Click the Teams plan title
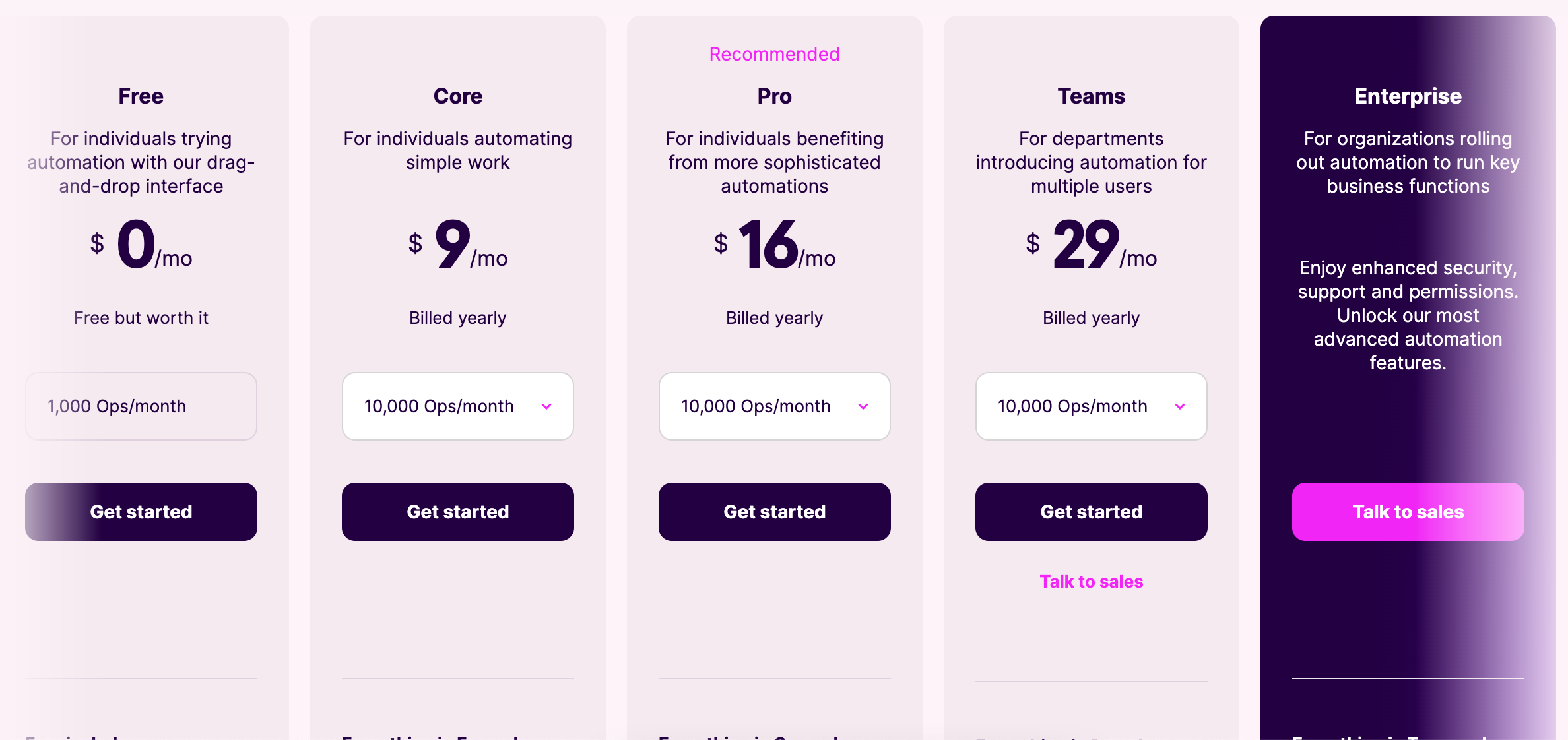This screenshot has height=740, width=1568. [1091, 96]
